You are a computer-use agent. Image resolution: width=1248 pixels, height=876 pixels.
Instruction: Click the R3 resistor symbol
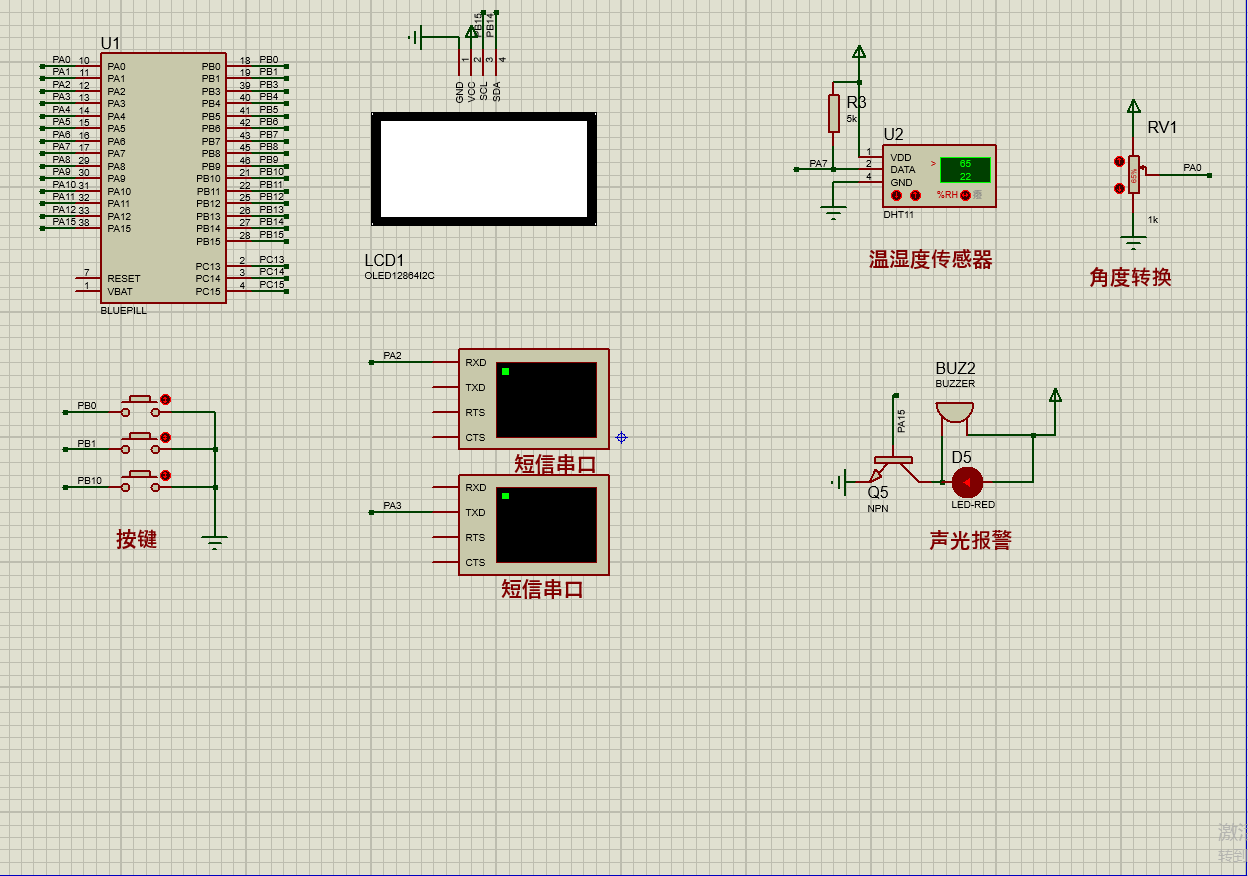[x=833, y=113]
